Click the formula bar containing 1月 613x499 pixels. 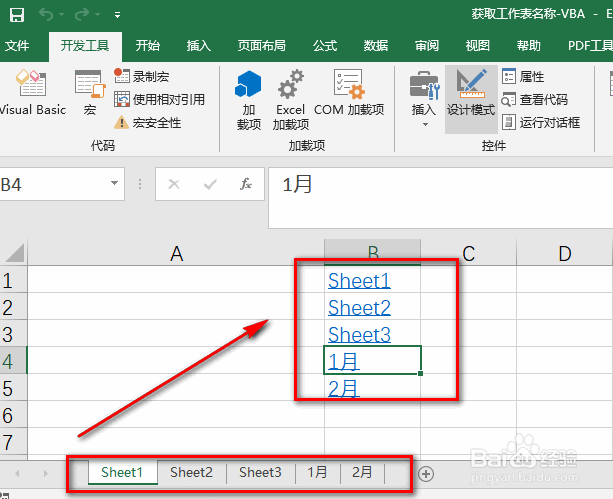(441, 197)
